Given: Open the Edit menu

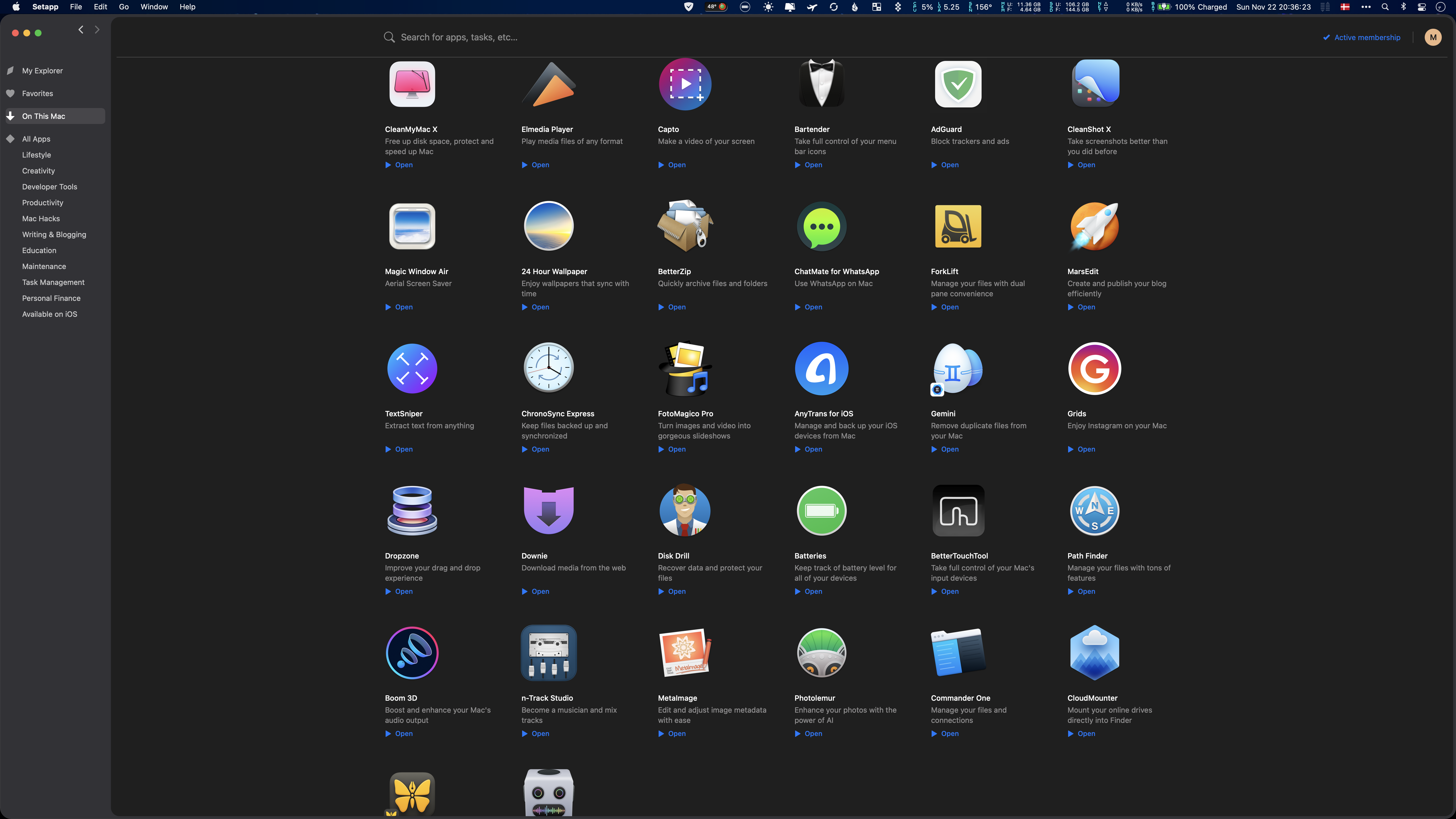Looking at the screenshot, I should click(x=101, y=7).
